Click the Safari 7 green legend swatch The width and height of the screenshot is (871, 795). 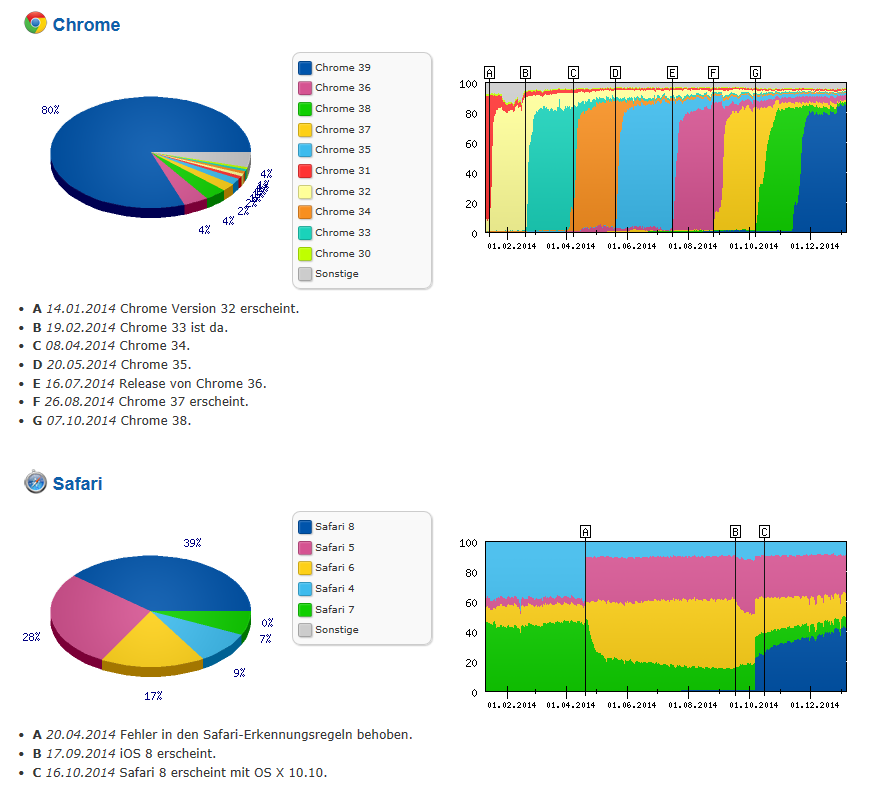pos(305,610)
